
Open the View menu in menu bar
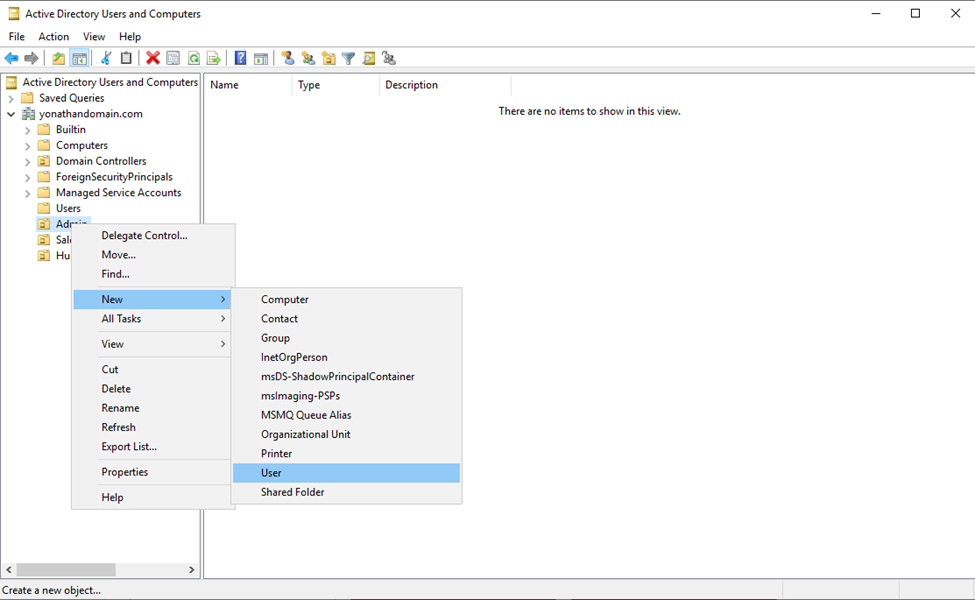coord(94,37)
